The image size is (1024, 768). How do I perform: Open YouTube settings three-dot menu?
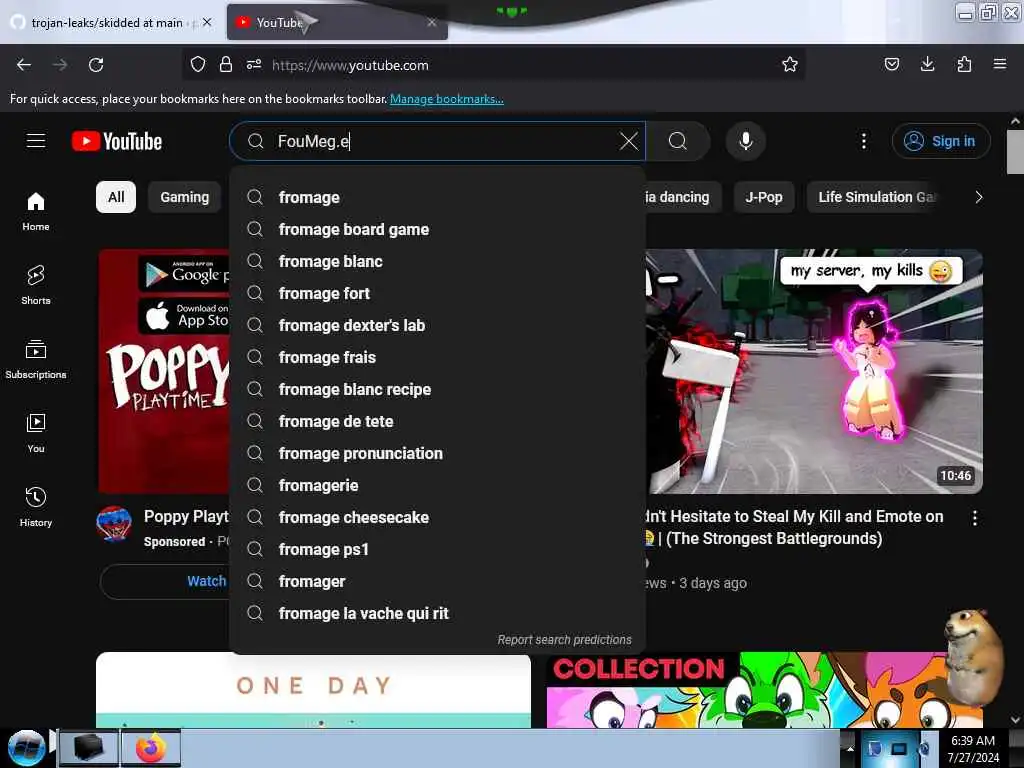863,141
